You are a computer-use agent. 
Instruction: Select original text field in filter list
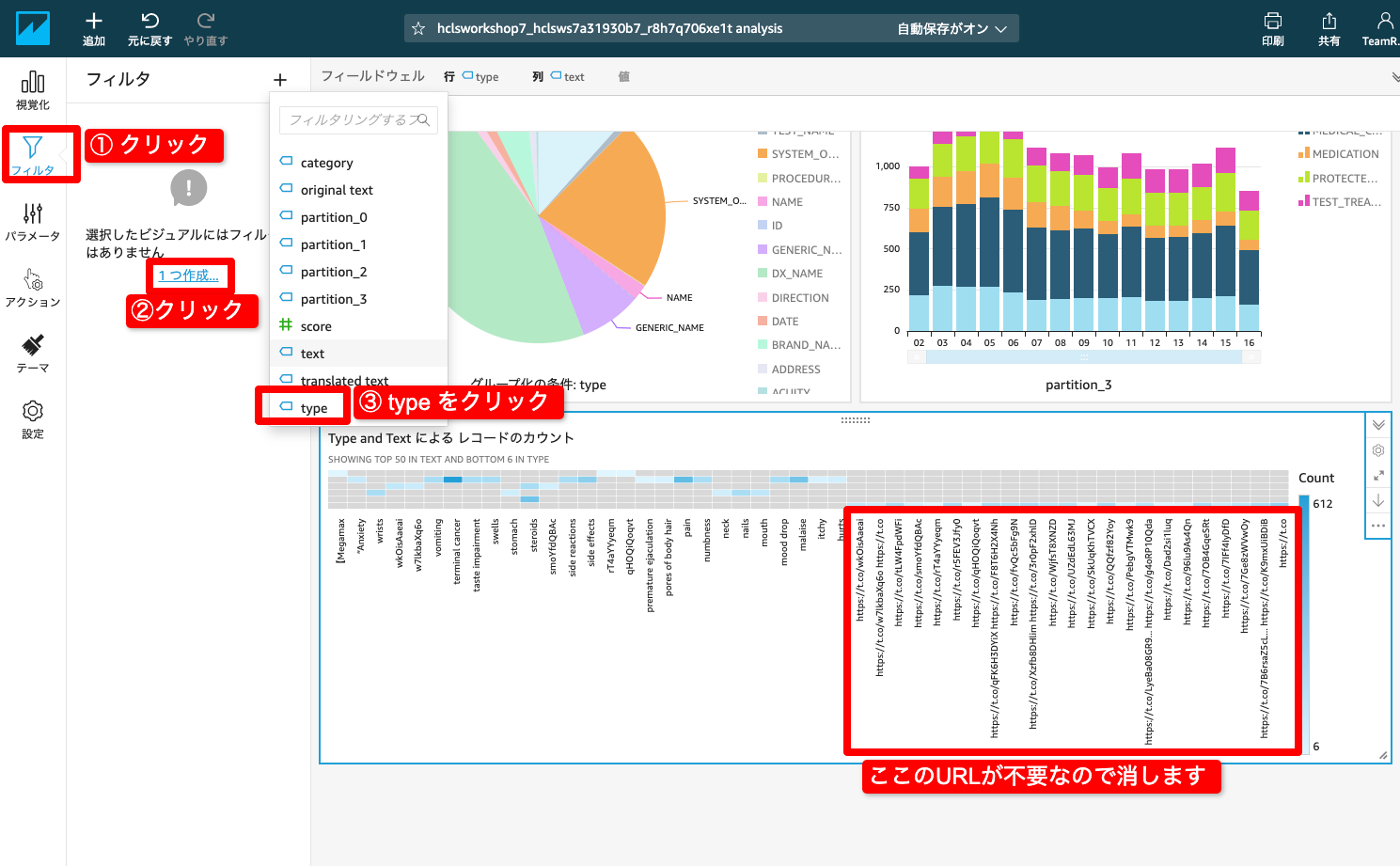(358, 190)
